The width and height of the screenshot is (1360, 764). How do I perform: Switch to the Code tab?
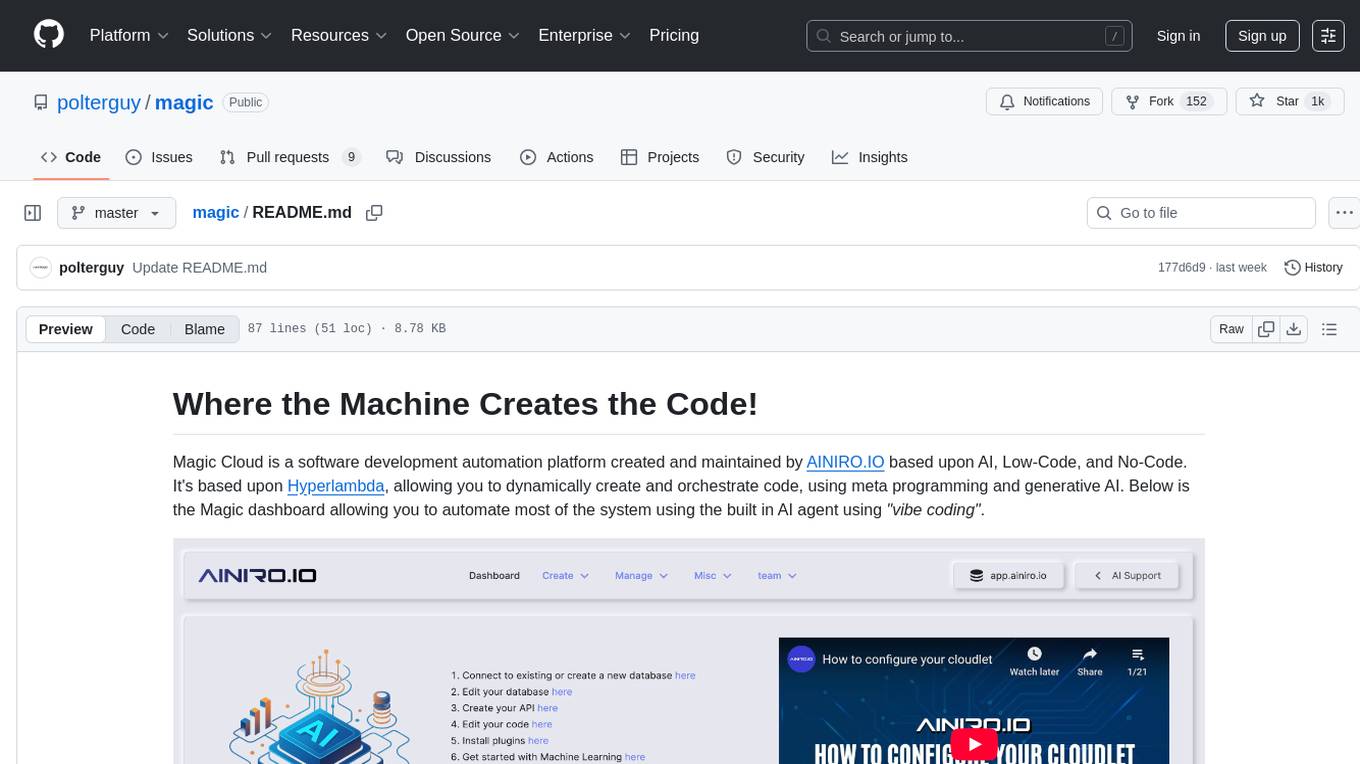tap(71, 157)
